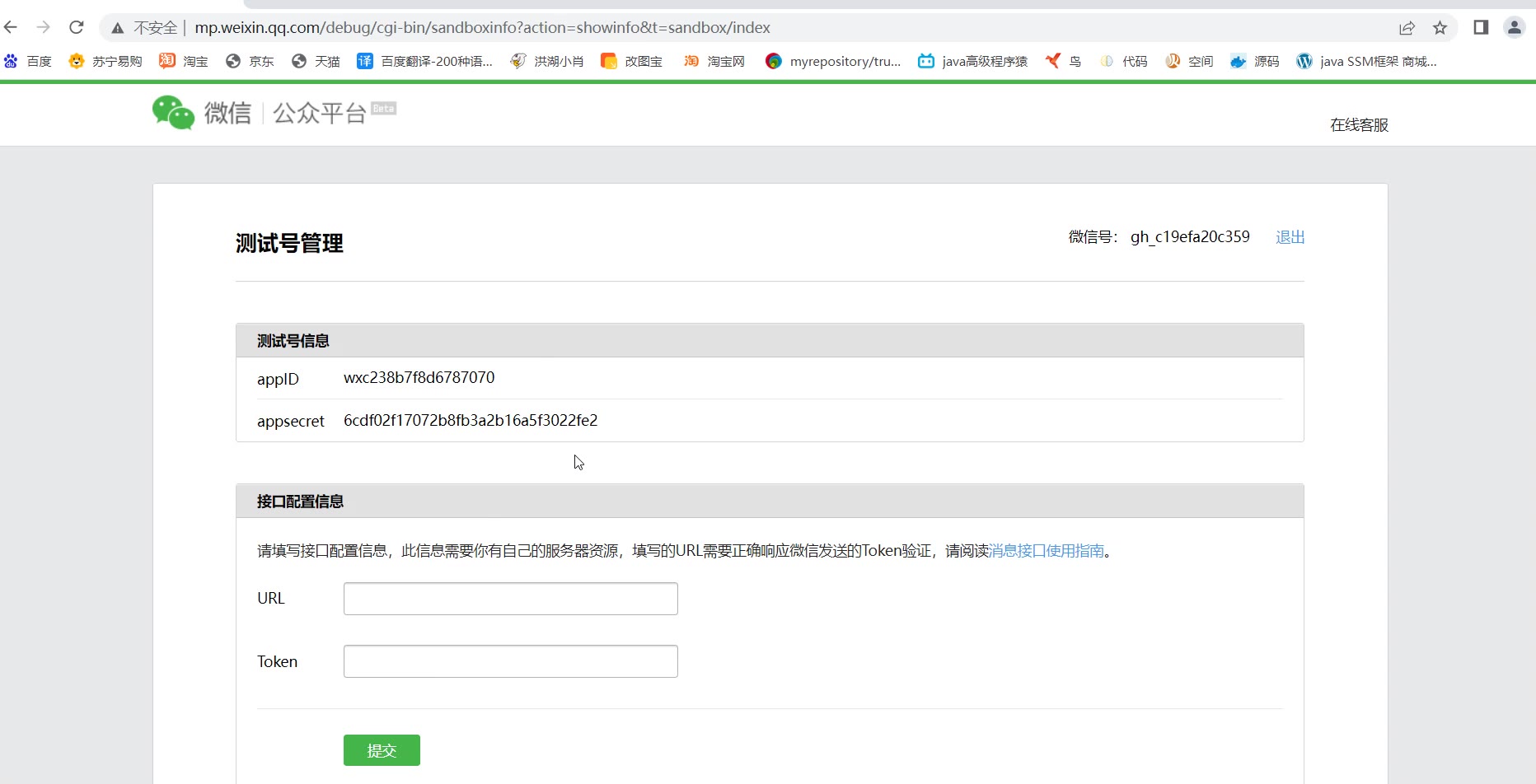
Task: Select the 微信号 gh_c19efa20c359 text
Action: (1190, 237)
